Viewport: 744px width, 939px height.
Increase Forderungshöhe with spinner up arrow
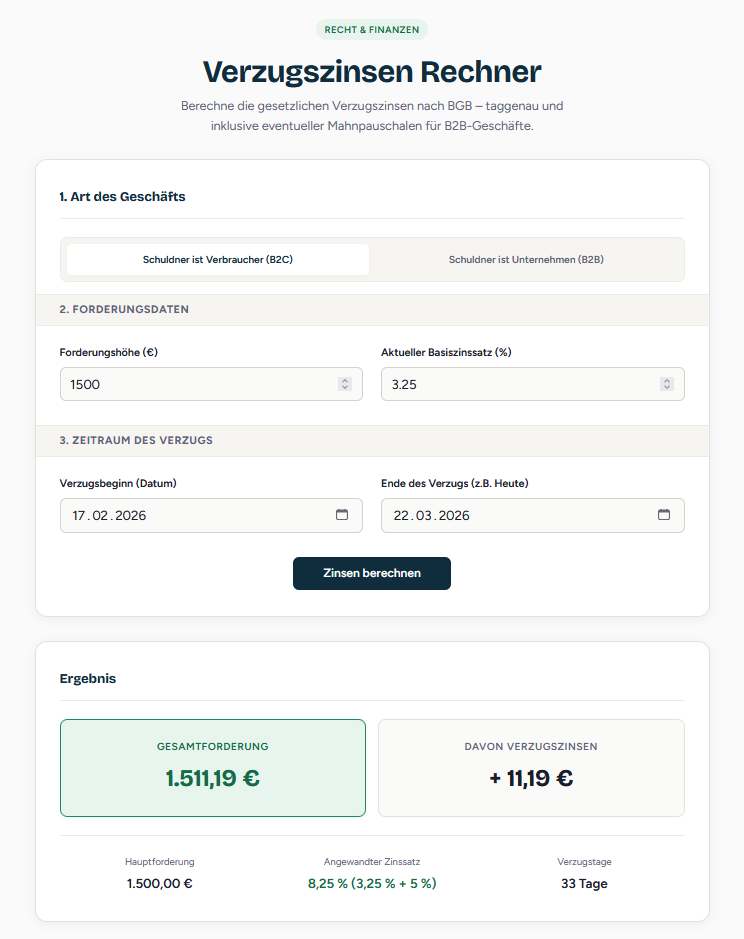344,380
